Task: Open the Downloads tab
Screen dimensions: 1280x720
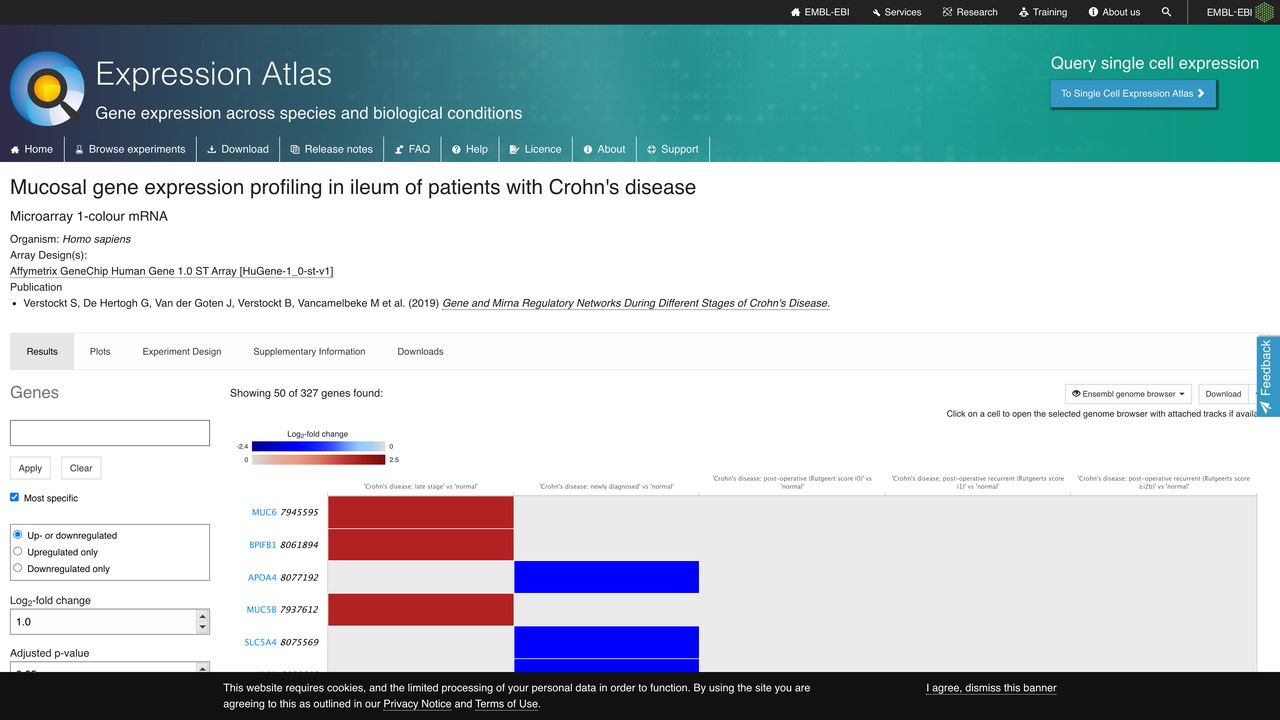Action: pos(420,352)
